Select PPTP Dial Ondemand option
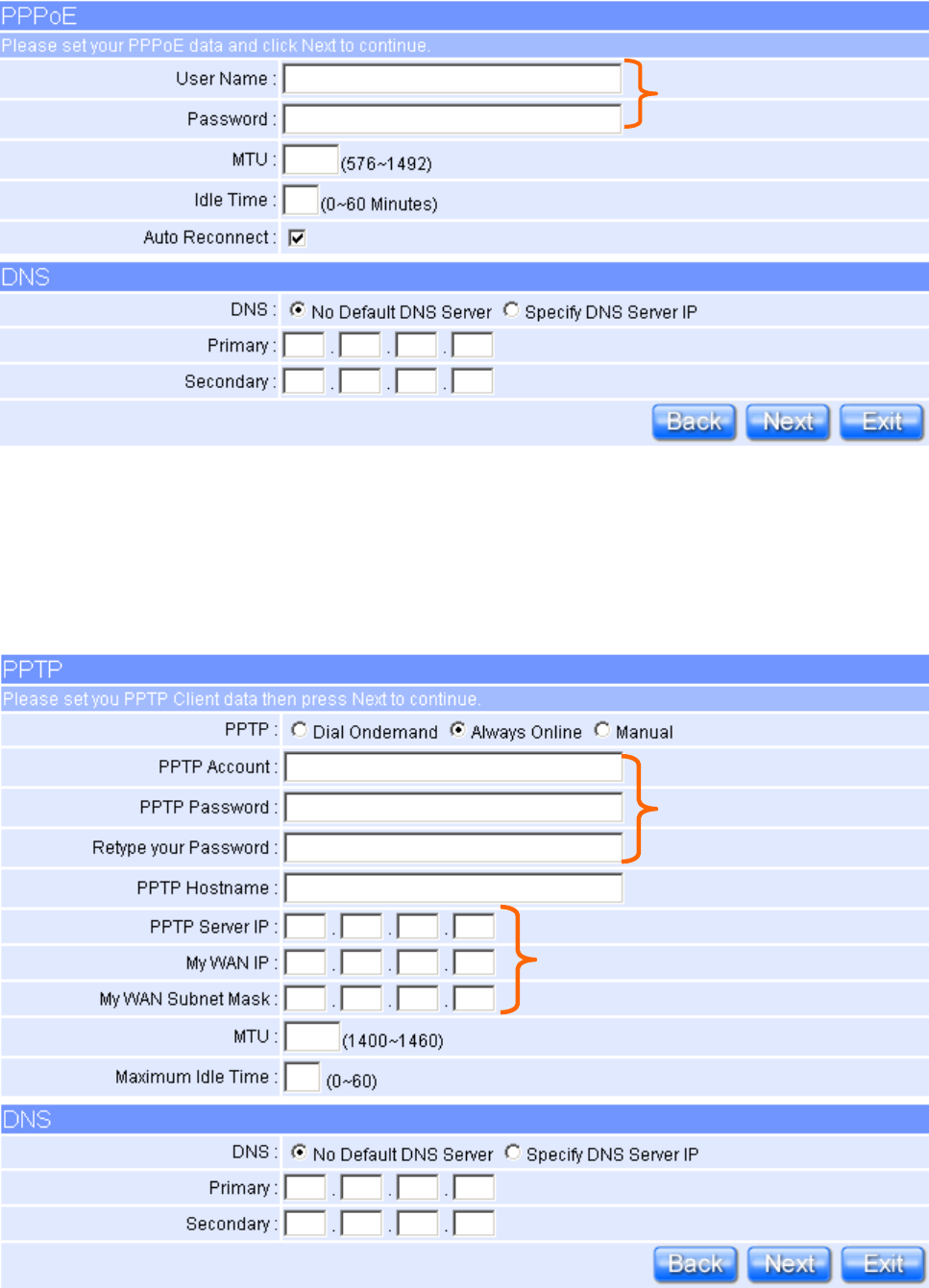Screen dimensions: 929x1288 click(x=300, y=730)
